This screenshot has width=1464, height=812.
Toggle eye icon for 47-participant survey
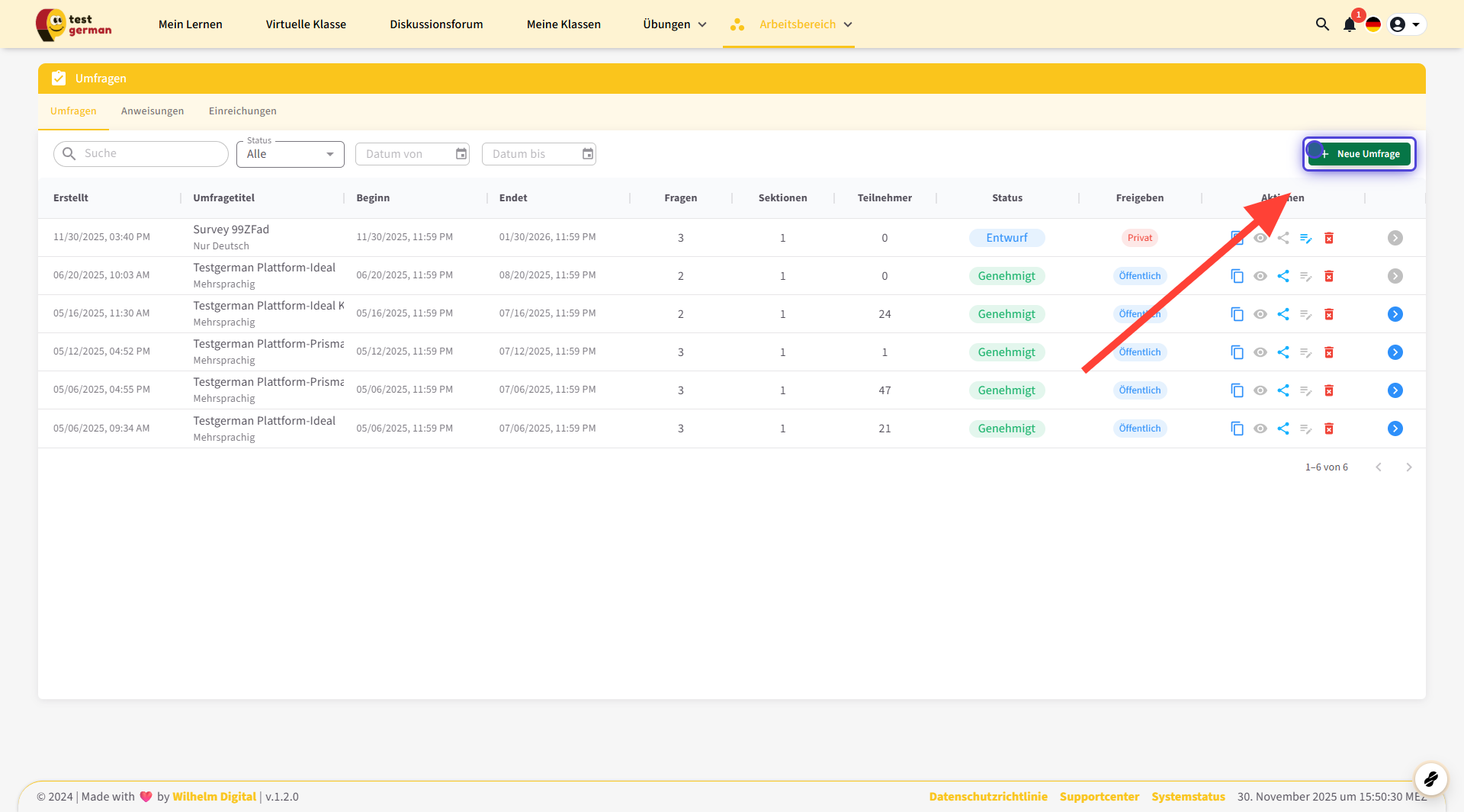(x=1260, y=390)
